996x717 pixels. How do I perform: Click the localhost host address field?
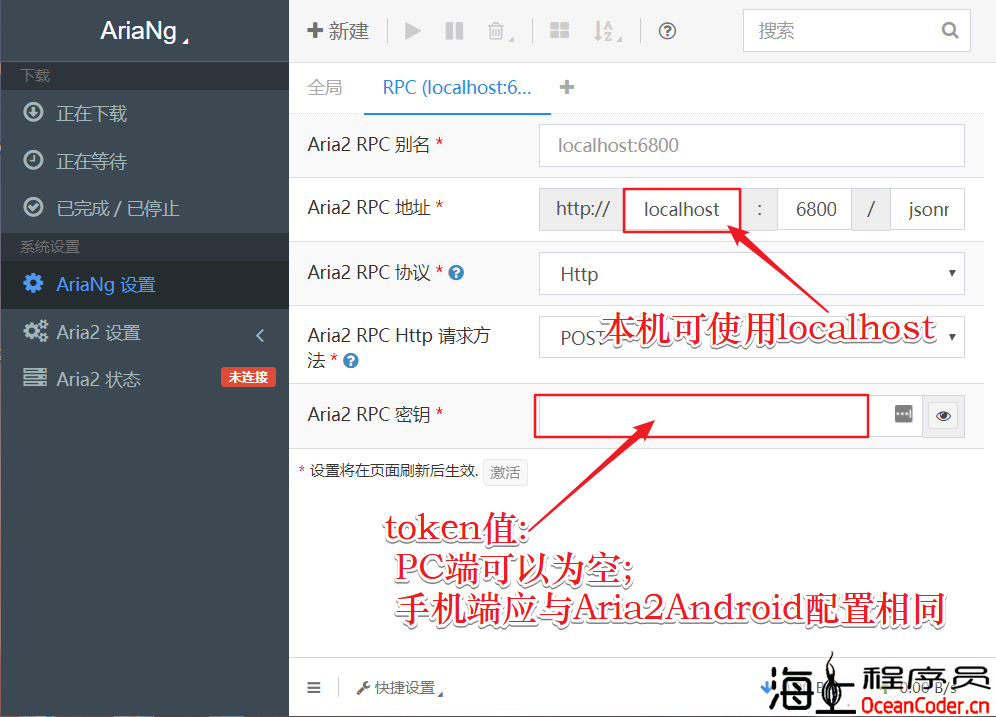pyautogui.click(x=682, y=209)
